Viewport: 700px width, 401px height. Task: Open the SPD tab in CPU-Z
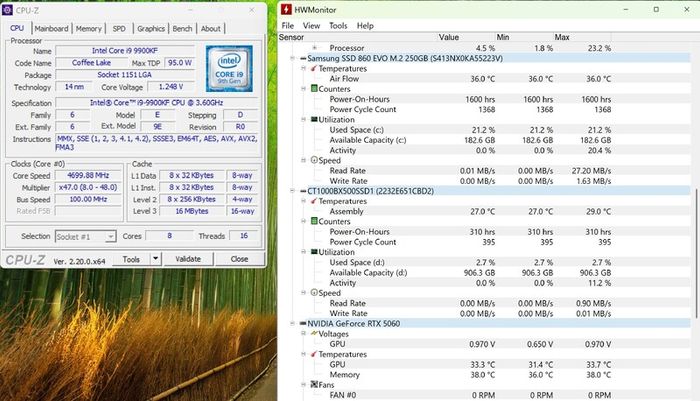click(119, 29)
